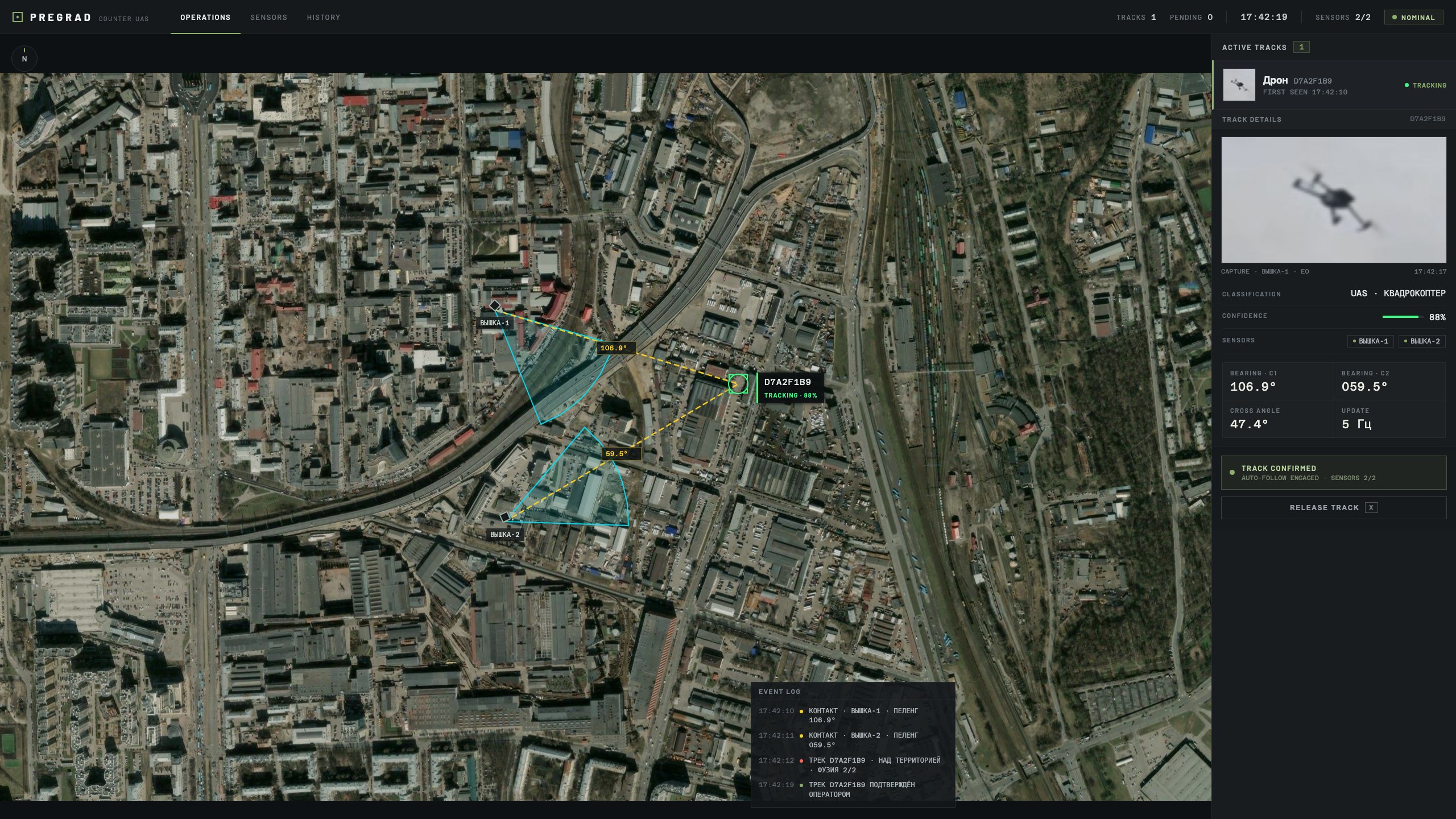Open the Operations tab
1456x819 pixels.
205,17
